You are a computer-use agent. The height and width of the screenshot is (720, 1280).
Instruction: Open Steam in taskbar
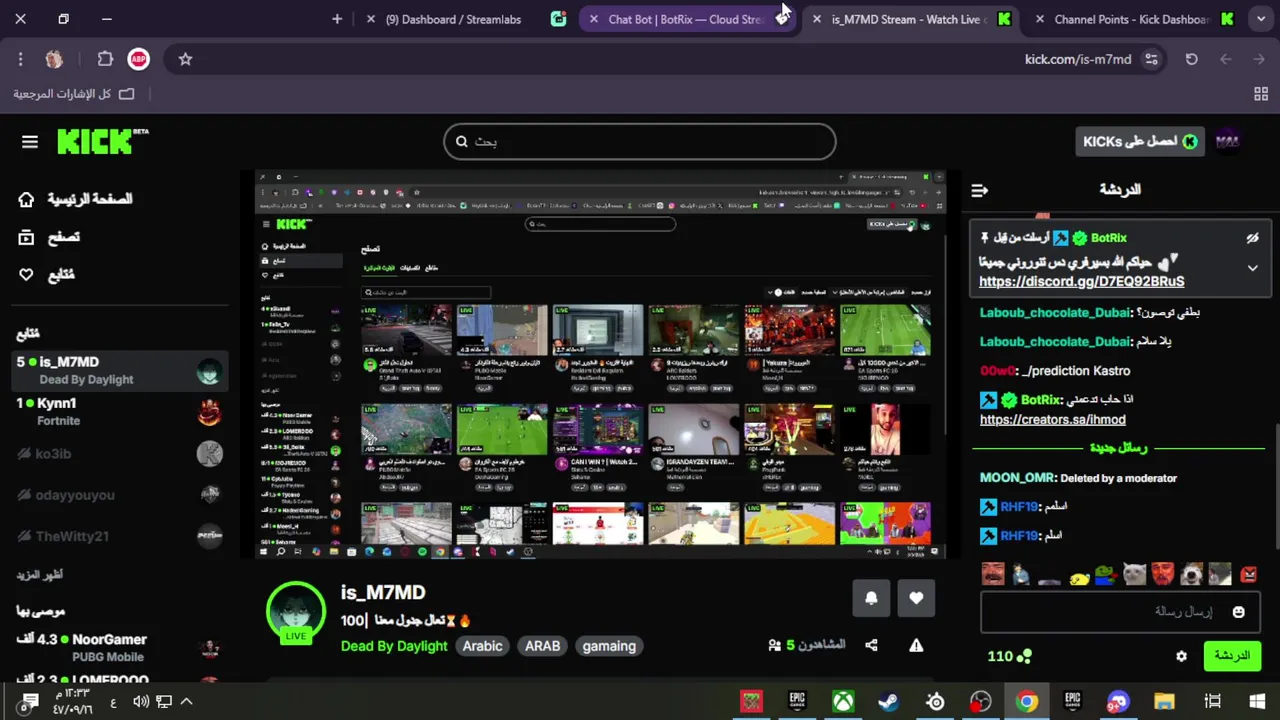coord(888,701)
